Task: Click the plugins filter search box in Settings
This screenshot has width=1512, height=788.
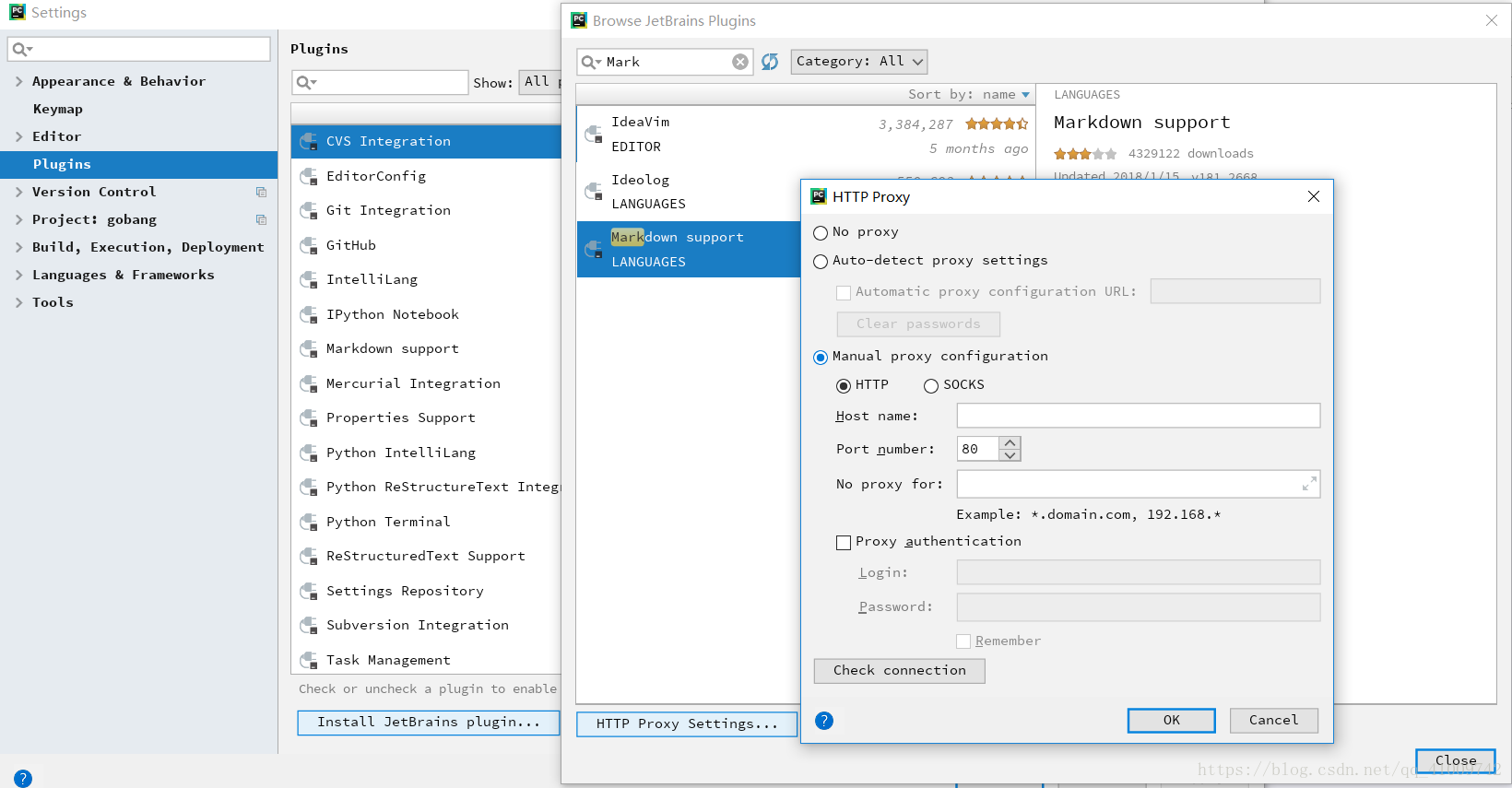Action: click(380, 82)
